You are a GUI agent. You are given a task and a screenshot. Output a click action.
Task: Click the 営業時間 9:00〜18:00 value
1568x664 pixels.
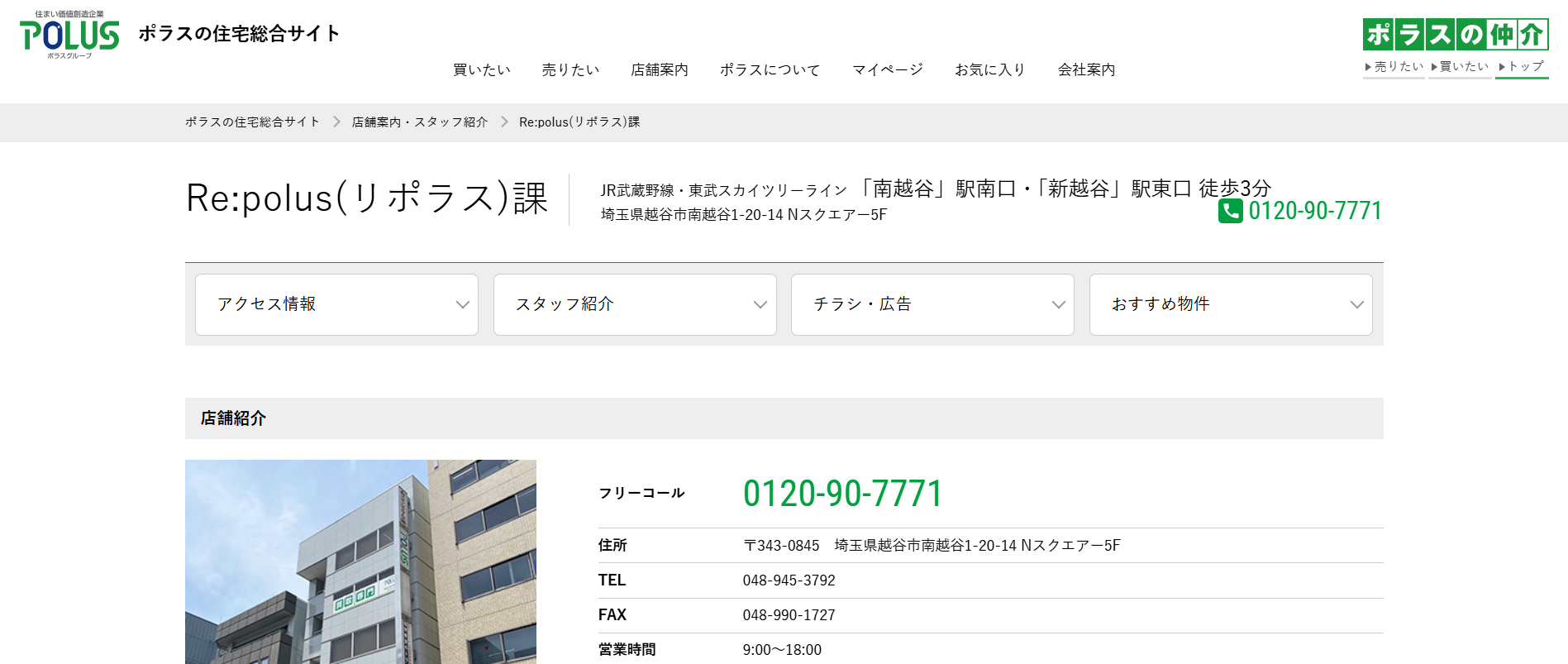(783, 650)
